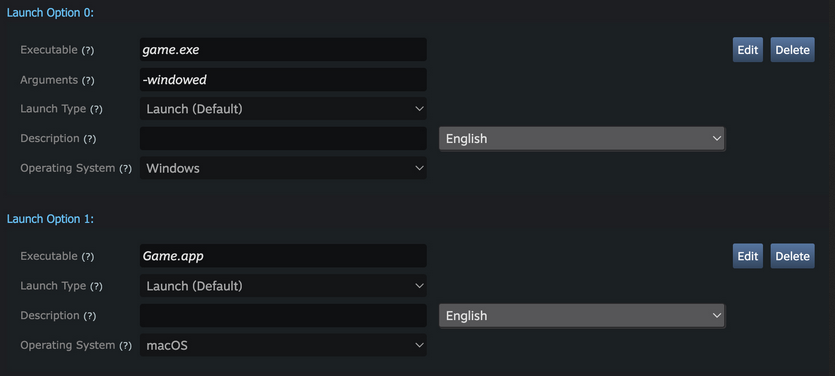Image resolution: width=835 pixels, height=376 pixels.
Task: Click help (?) icon next to Launch Option 1 Executable
Action: tap(88, 257)
